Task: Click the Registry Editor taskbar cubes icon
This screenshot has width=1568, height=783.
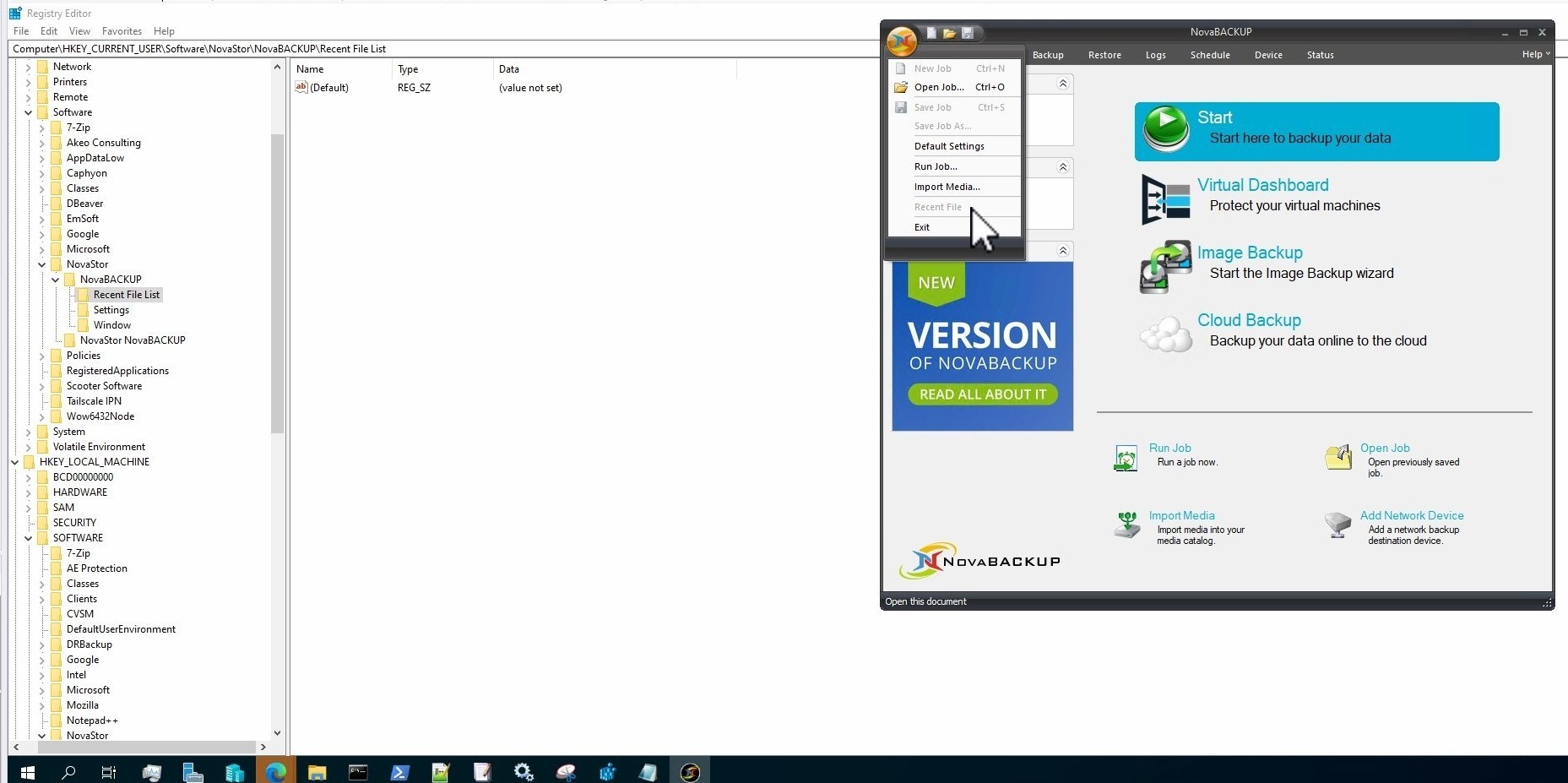Action: (x=607, y=772)
